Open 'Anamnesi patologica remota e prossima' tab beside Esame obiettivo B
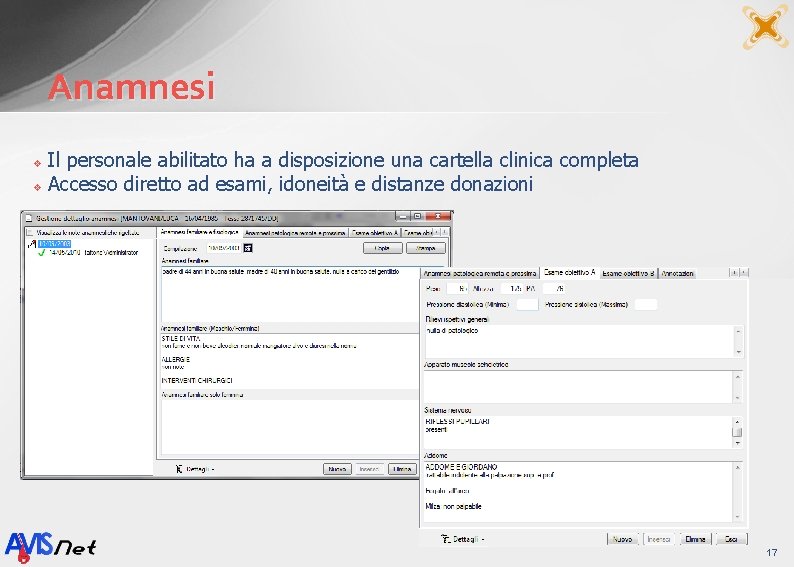Screen dimensions: 794x567 tap(480, 273)
